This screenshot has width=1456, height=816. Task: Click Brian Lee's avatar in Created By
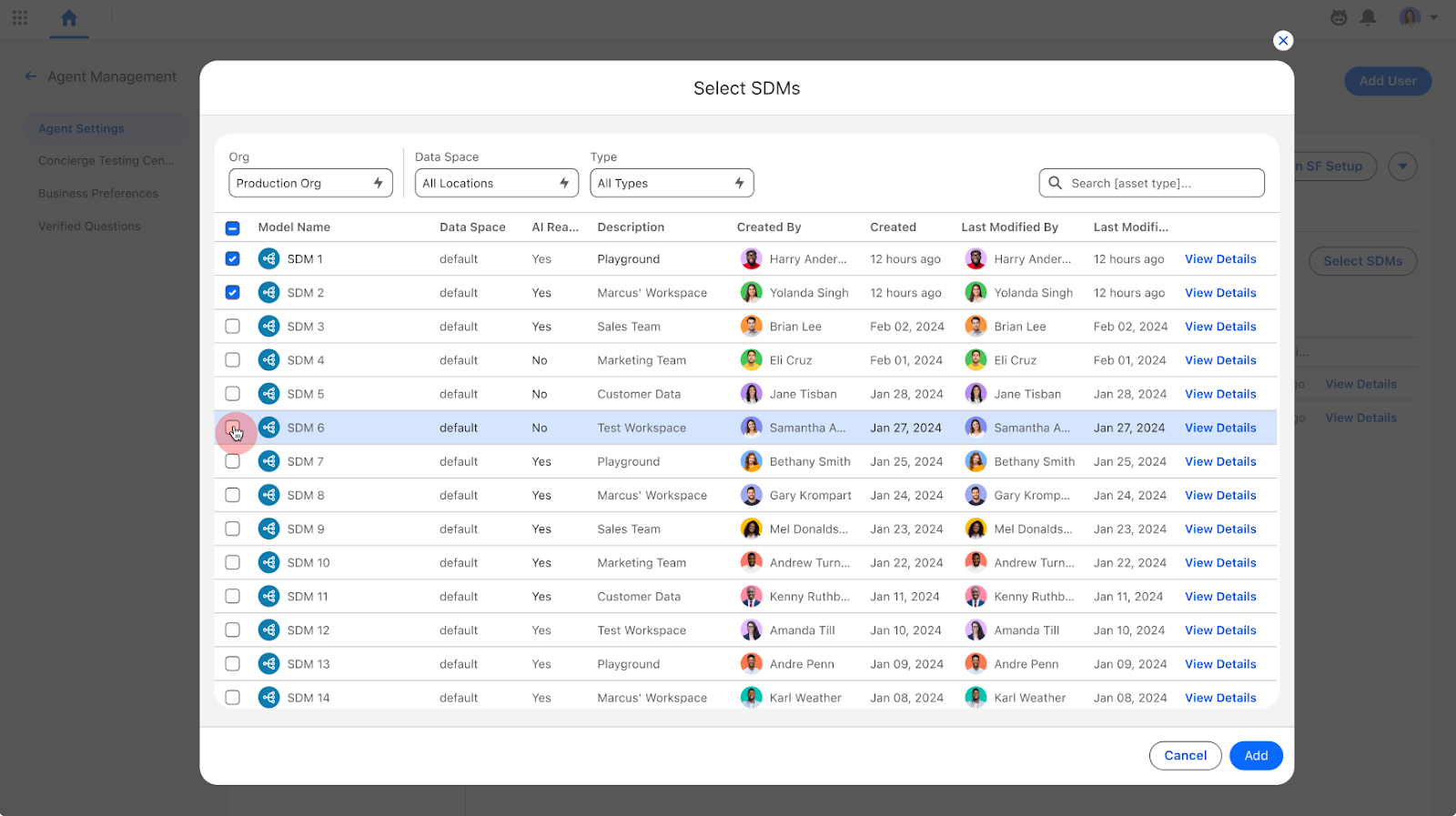pos(751,327)
